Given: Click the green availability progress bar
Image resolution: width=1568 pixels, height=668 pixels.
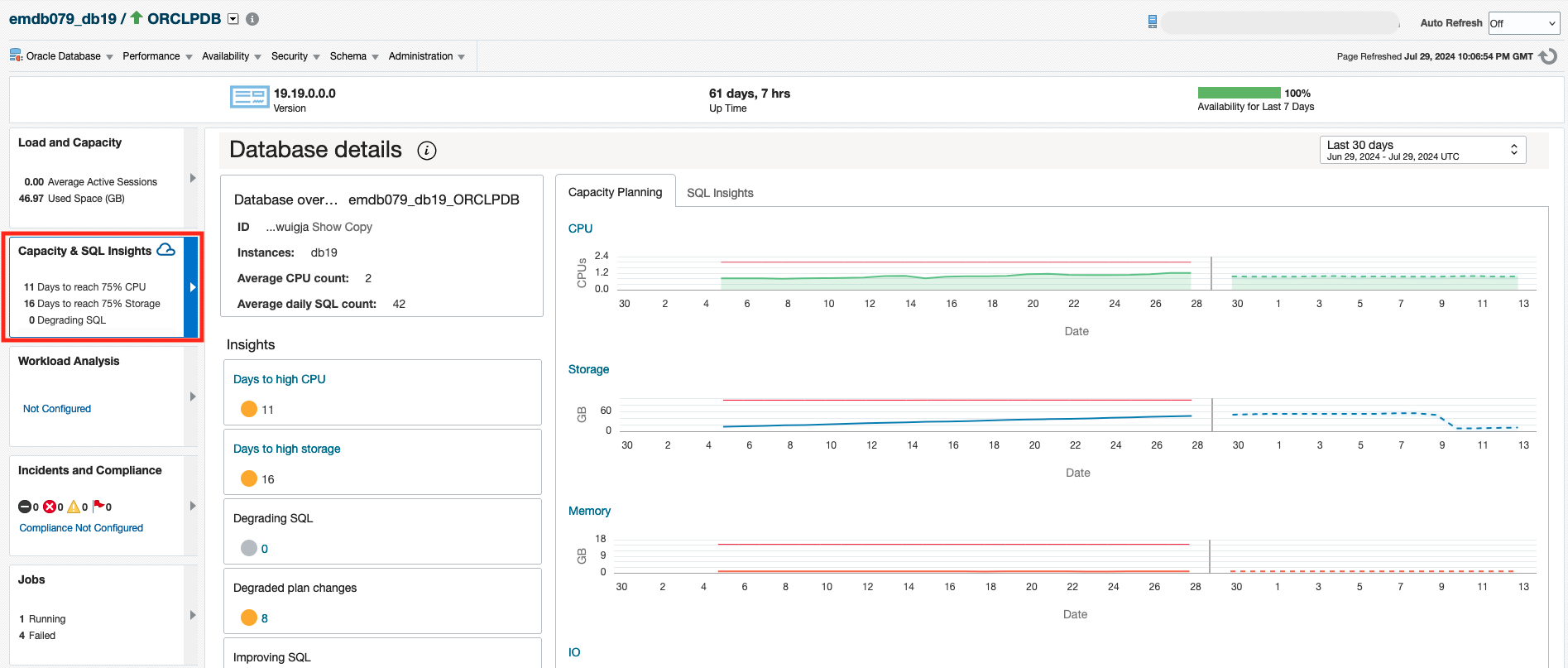Looking at the screenshot, I should pyautogui.click(x=1239, y=93).
